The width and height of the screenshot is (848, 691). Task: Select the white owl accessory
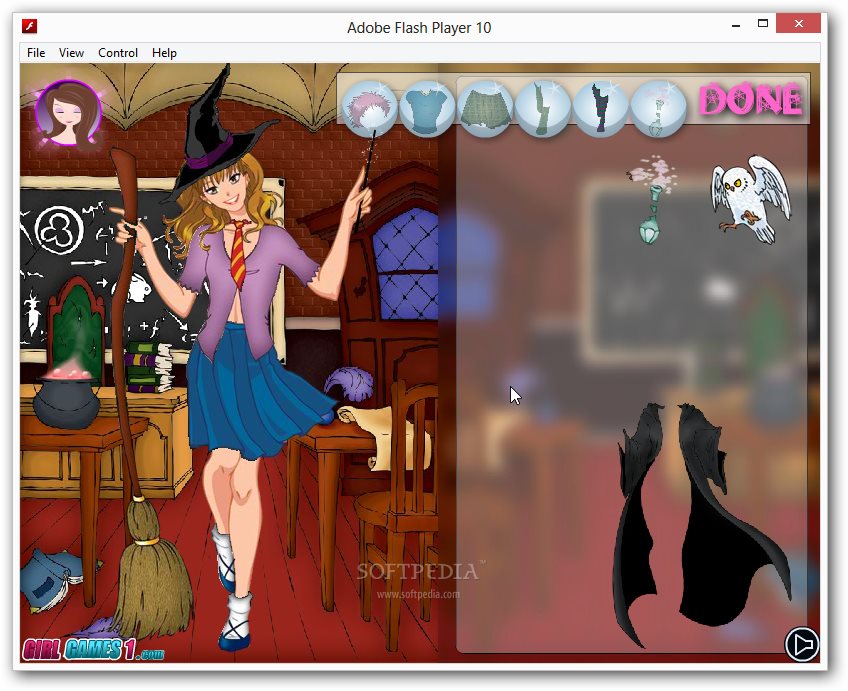751,199
